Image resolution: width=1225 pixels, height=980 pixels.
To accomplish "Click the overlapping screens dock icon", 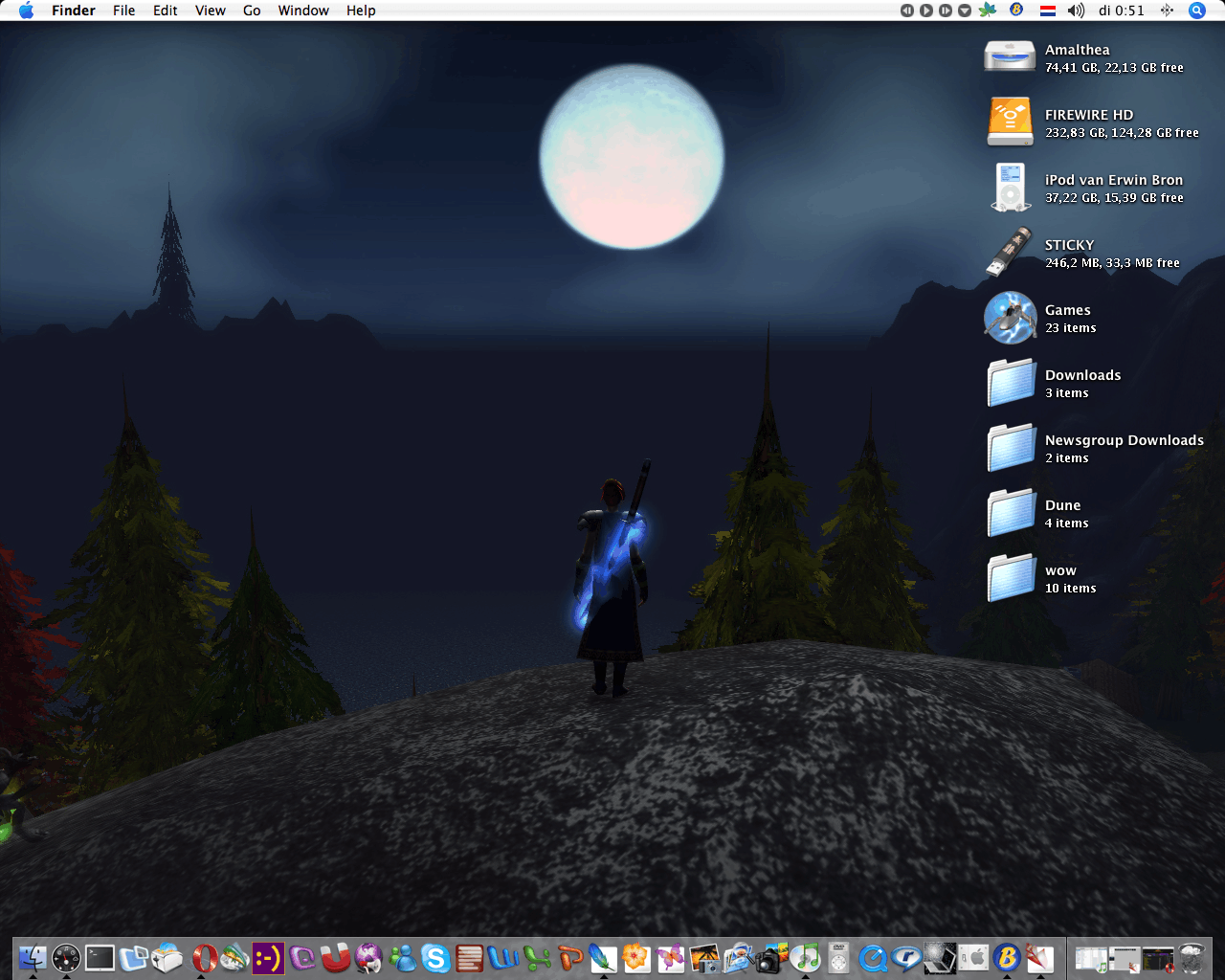I will [133, 957].
